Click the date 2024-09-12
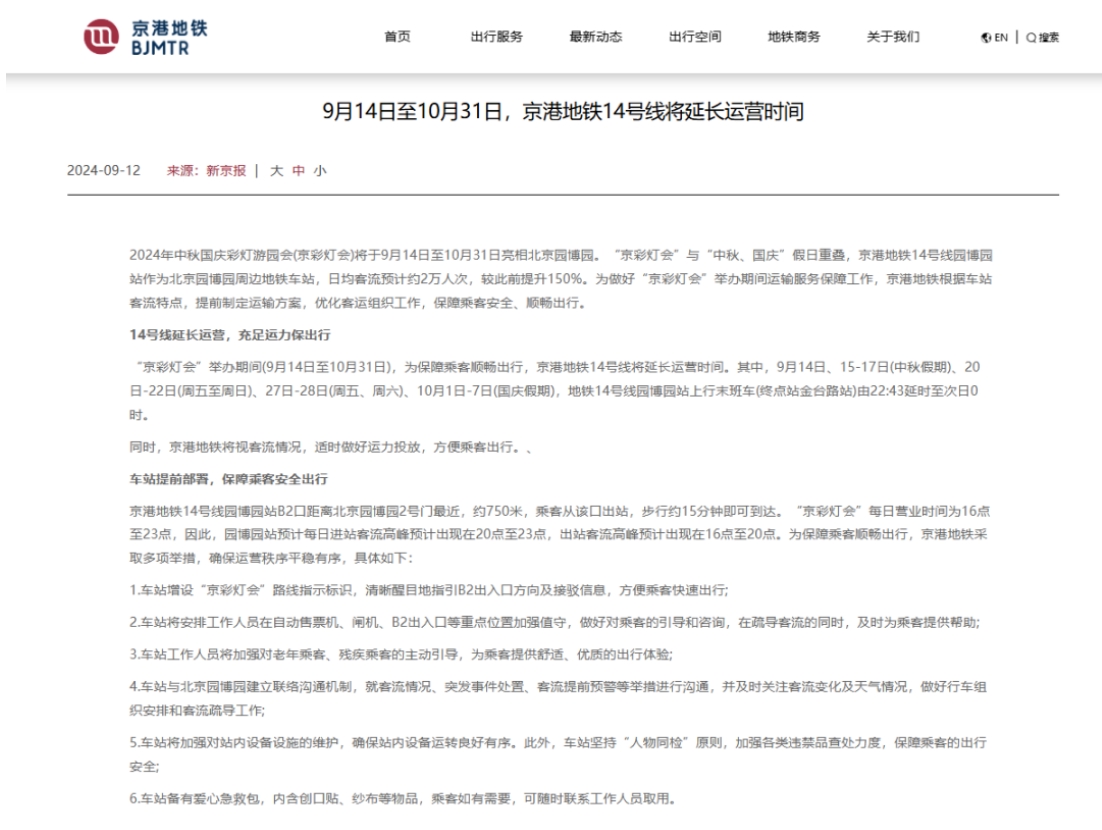 (x=103, y=170)
